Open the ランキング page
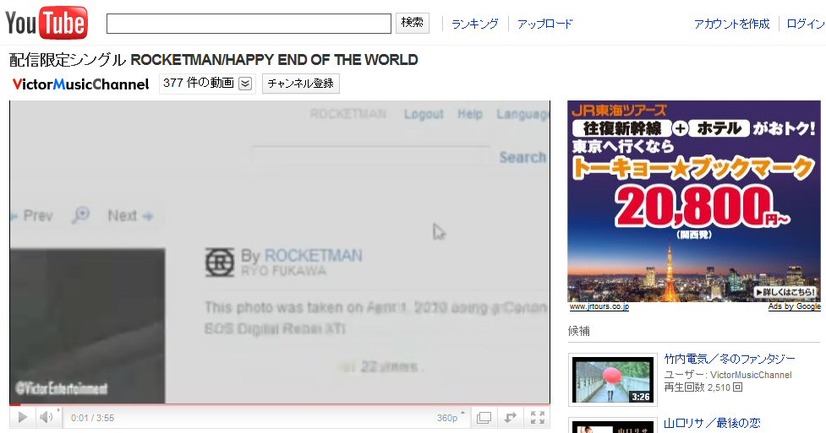 pos(475,24)
